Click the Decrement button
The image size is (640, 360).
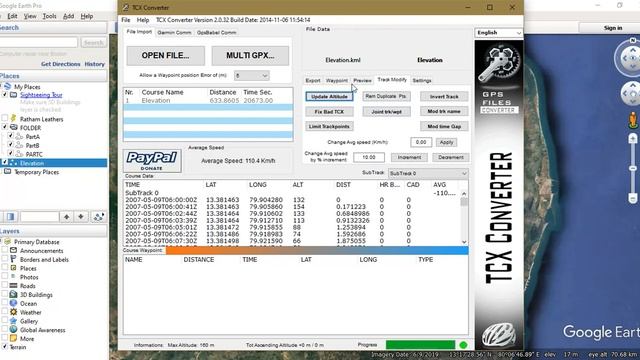coord(451,157)
